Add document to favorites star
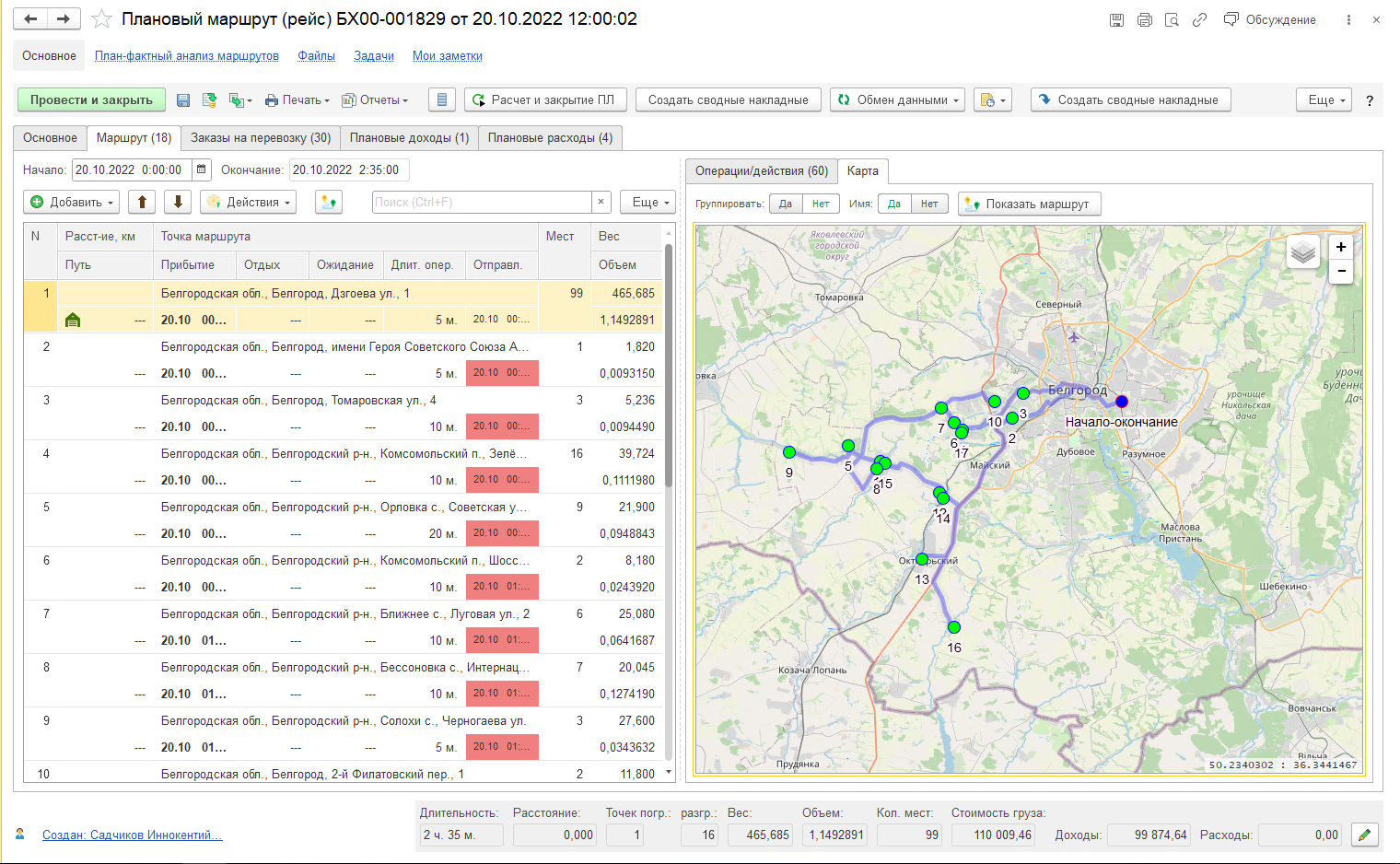Viewport: 1400px width, 864px height. coord(102,19)
